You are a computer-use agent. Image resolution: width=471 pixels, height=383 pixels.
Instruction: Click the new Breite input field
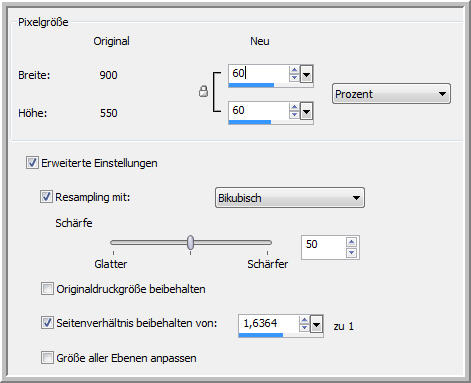(x=259, y=74)
